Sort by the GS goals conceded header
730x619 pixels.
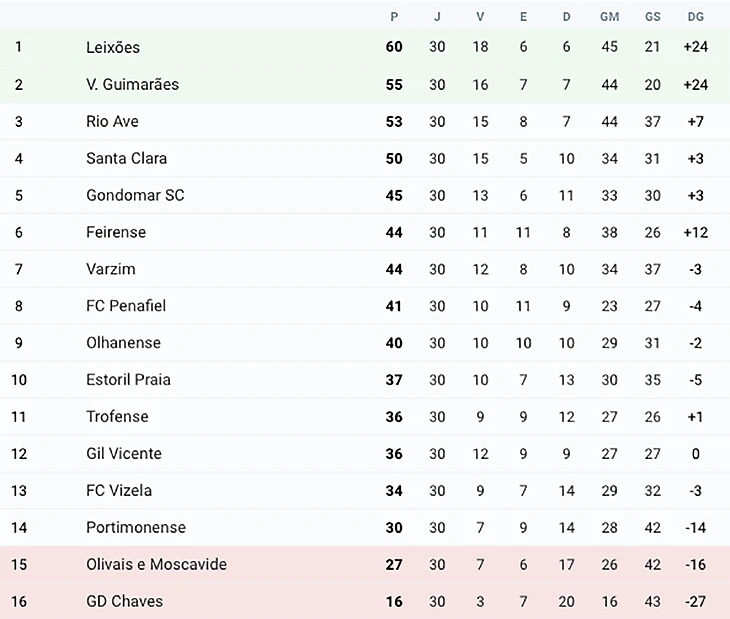click(652, 16)
